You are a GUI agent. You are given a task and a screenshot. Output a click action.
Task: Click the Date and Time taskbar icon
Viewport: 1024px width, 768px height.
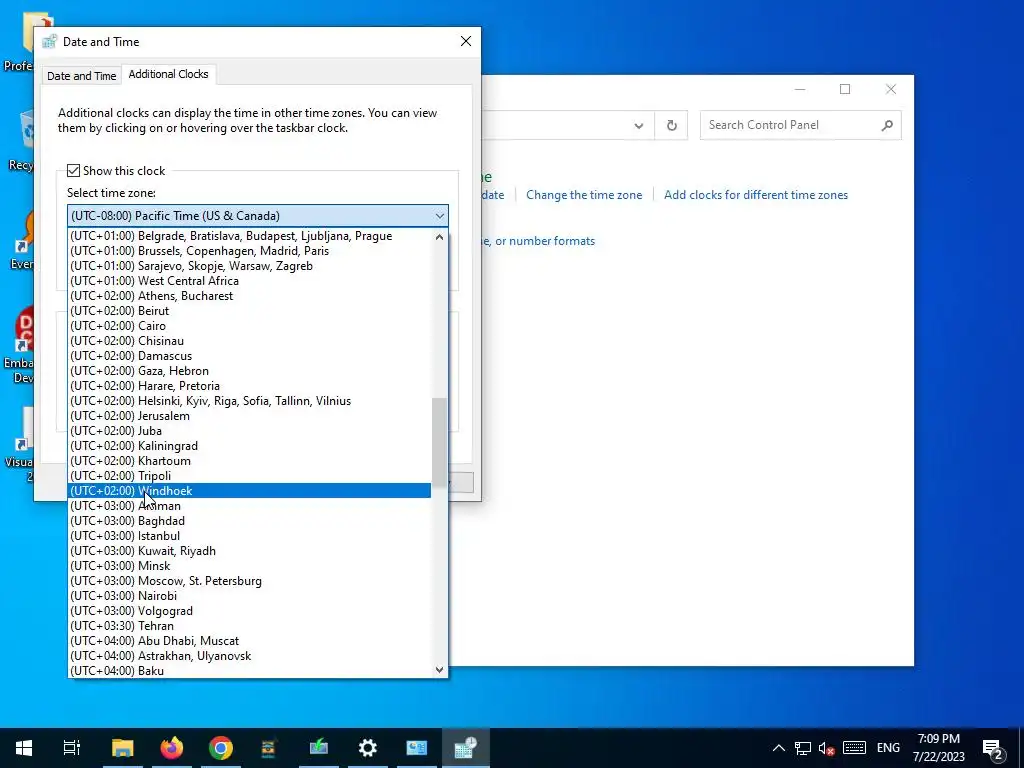465,748
